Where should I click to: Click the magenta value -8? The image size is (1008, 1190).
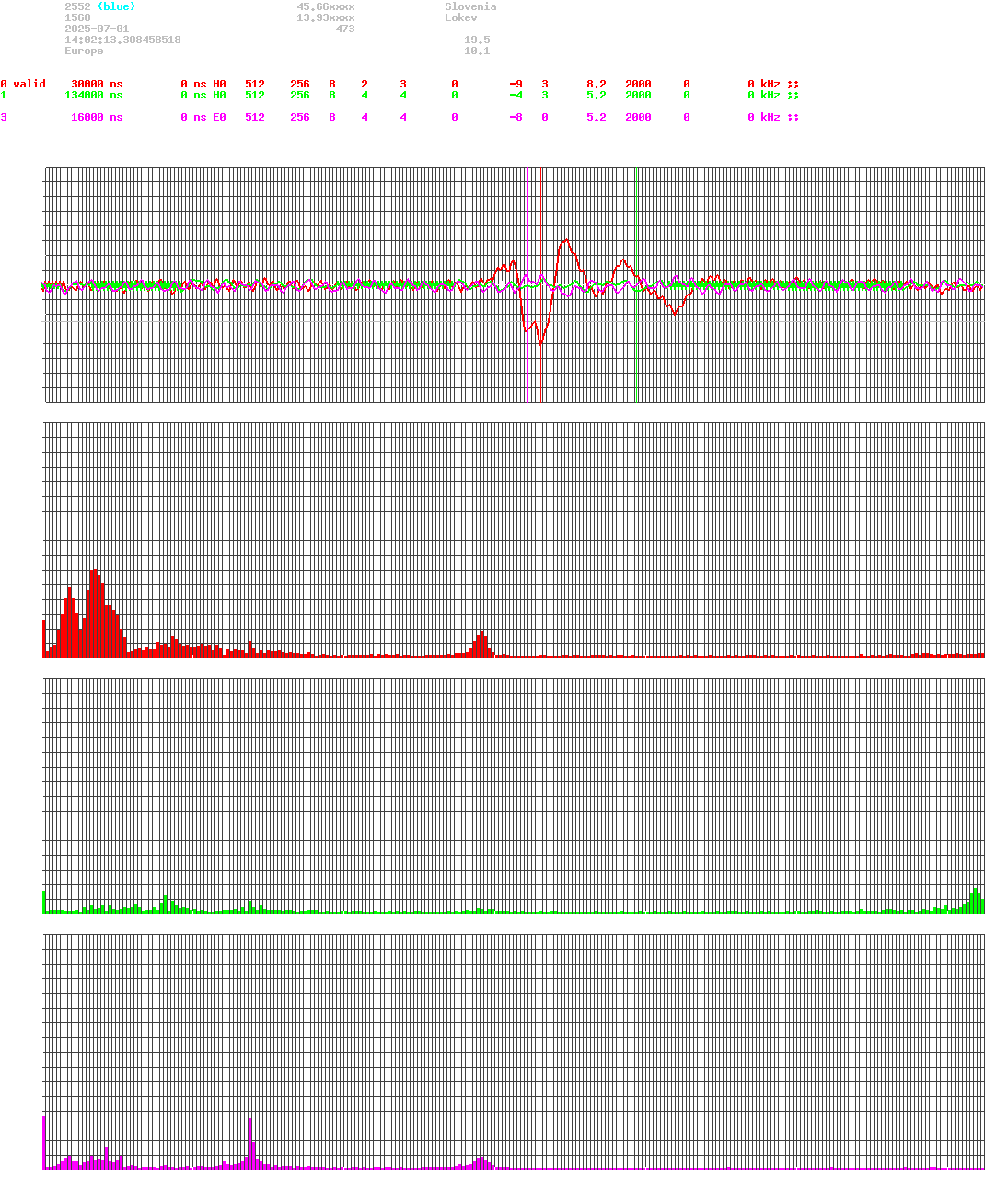tap(516, 117)
